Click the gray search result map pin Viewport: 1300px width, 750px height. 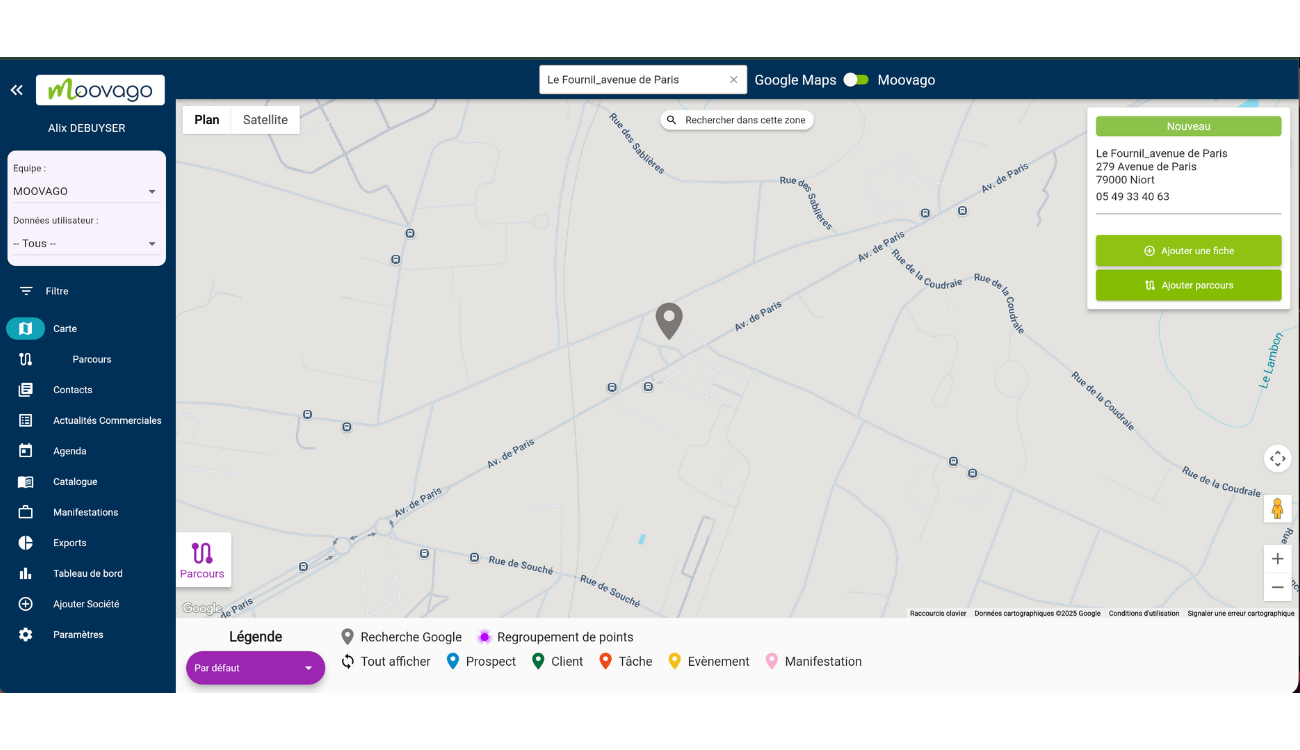(x=668, y=320)
